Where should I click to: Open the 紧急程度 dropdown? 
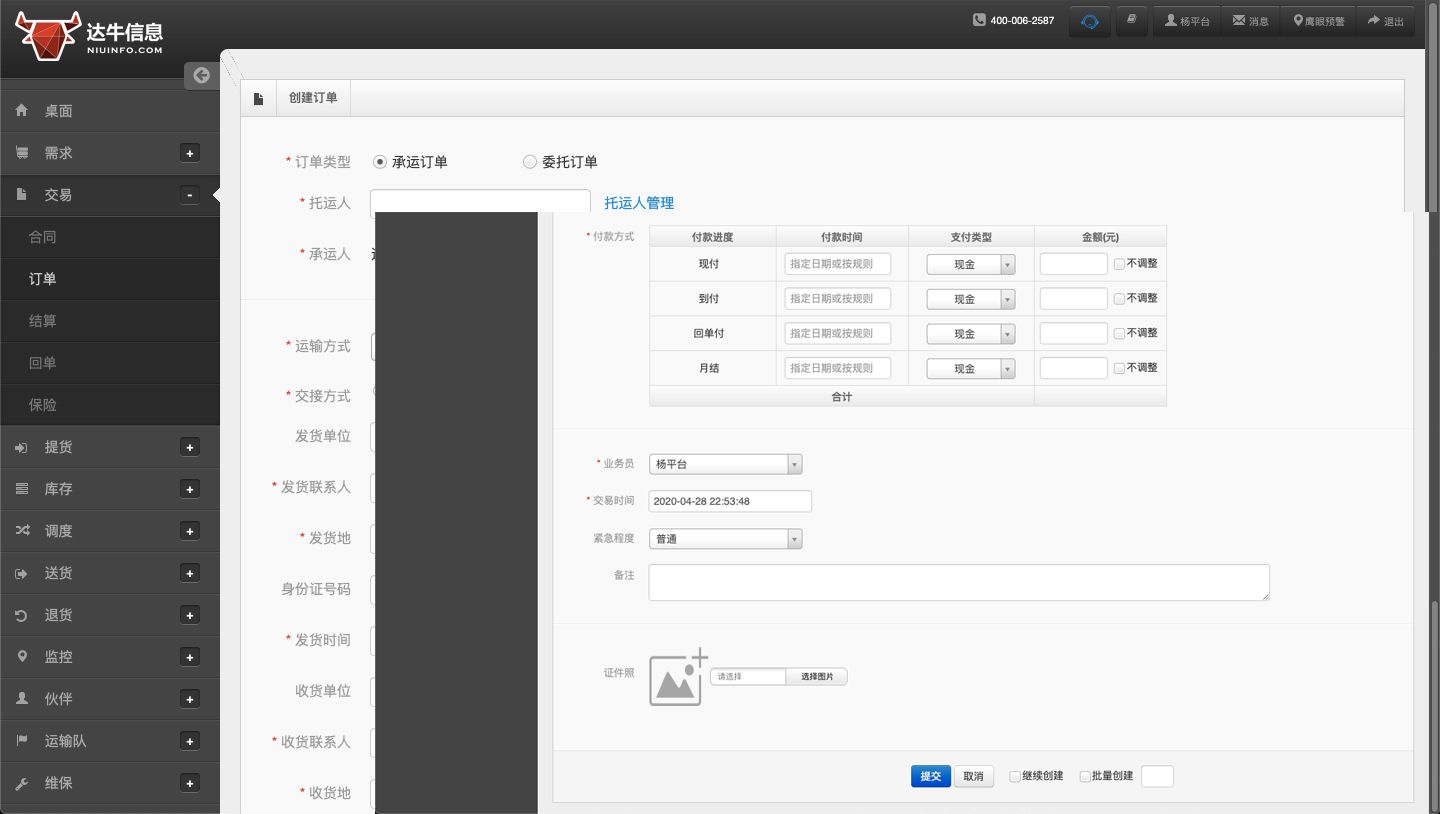725,539
